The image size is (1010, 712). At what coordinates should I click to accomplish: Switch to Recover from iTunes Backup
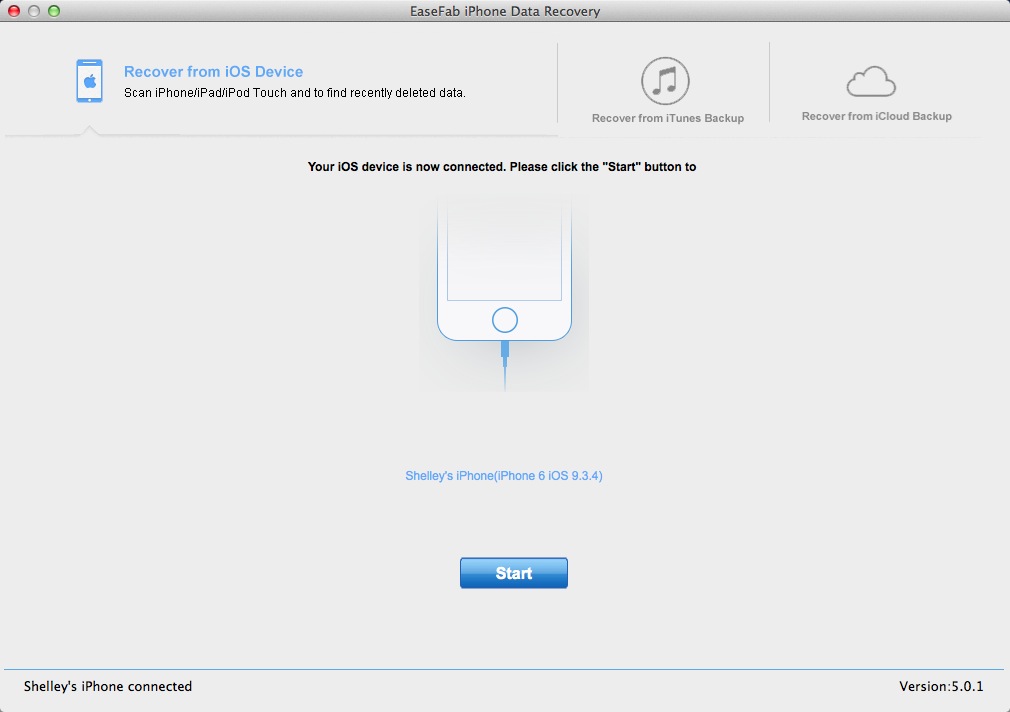[x=668, y=118]
